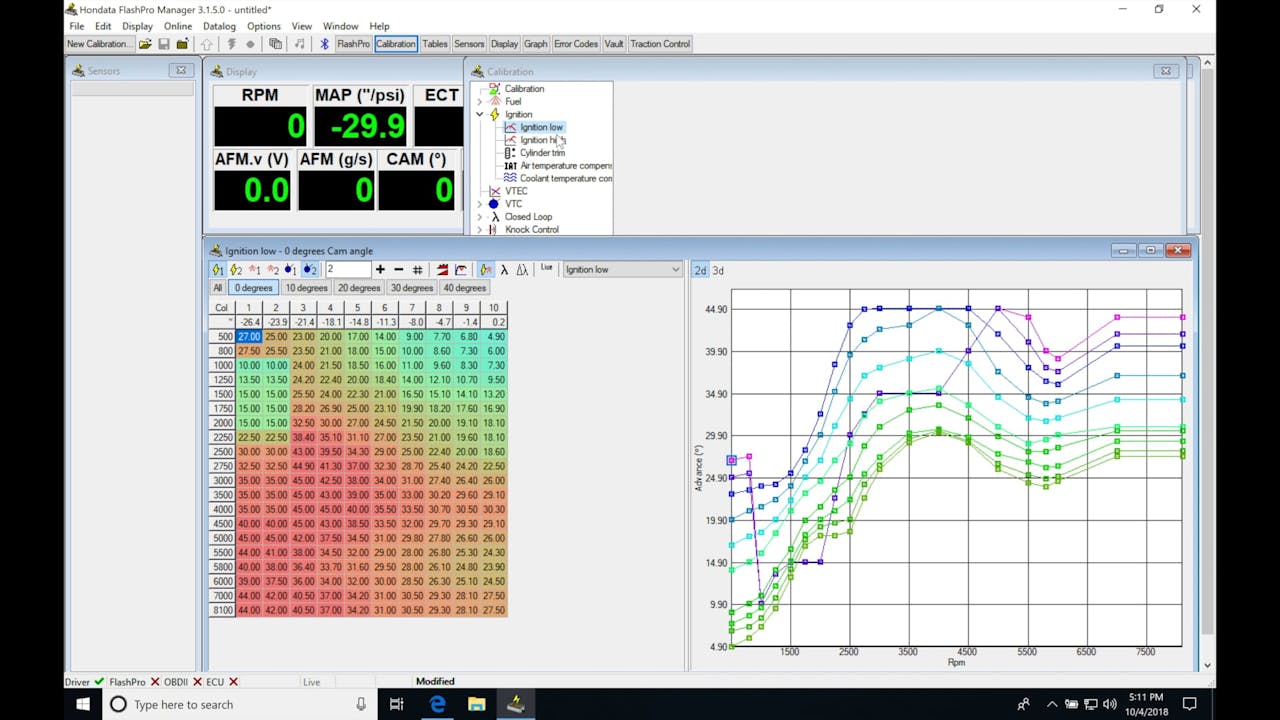Select the Graph view from the toolbar

click(x=535, y=43)
